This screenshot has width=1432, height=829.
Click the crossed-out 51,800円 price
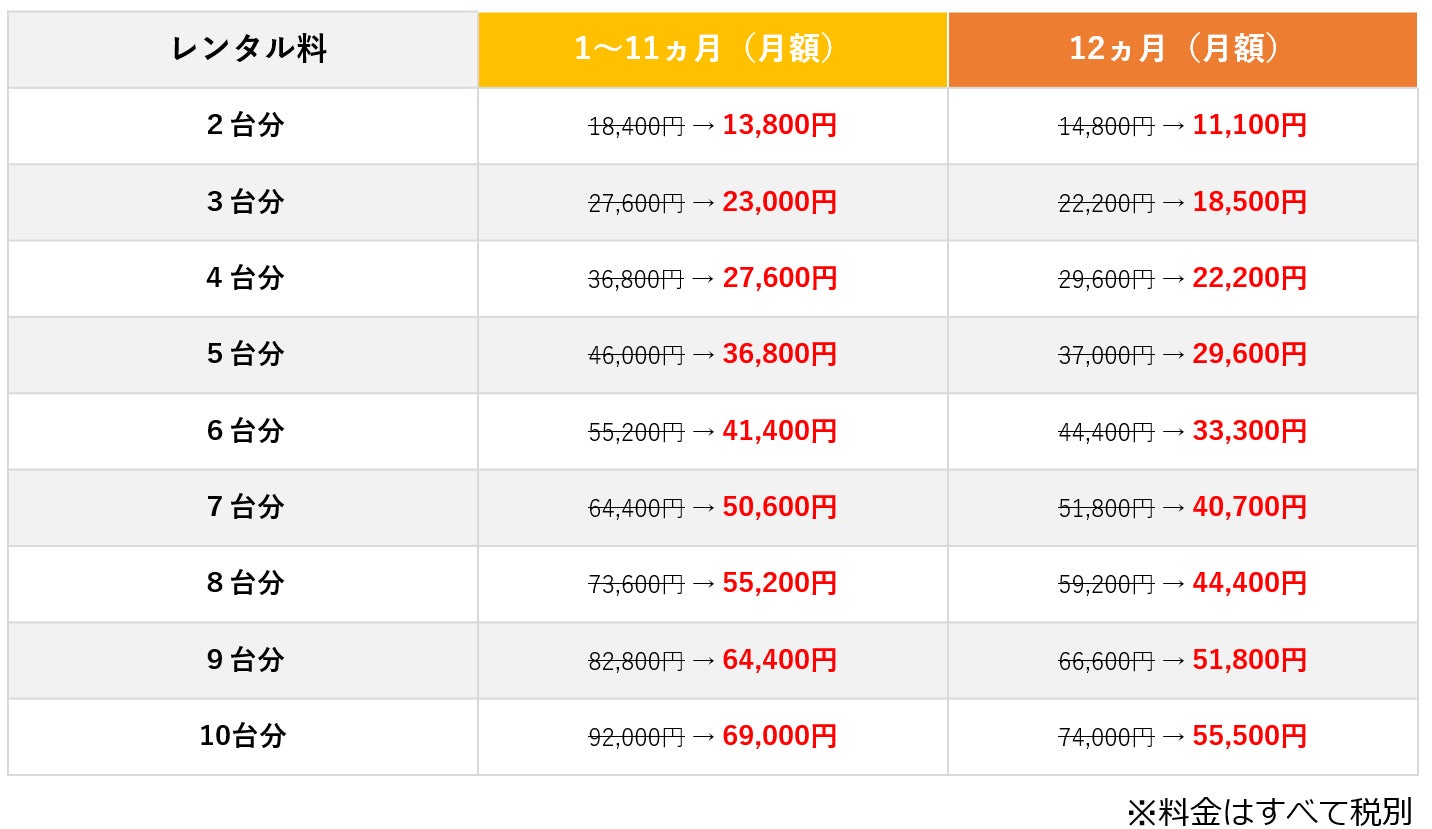click(1106, 509)
